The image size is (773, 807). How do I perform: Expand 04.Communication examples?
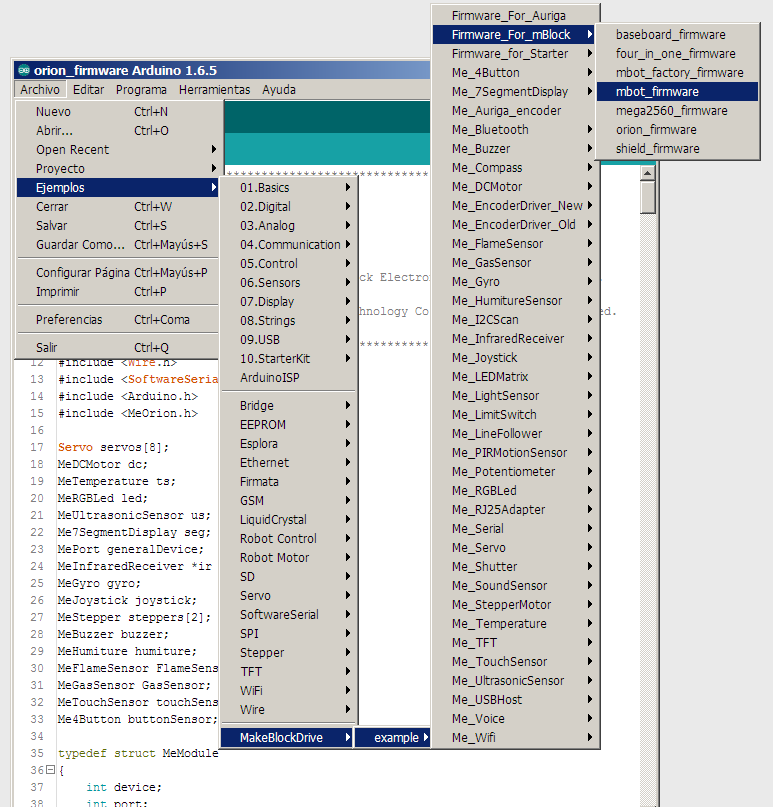point(289,245)
